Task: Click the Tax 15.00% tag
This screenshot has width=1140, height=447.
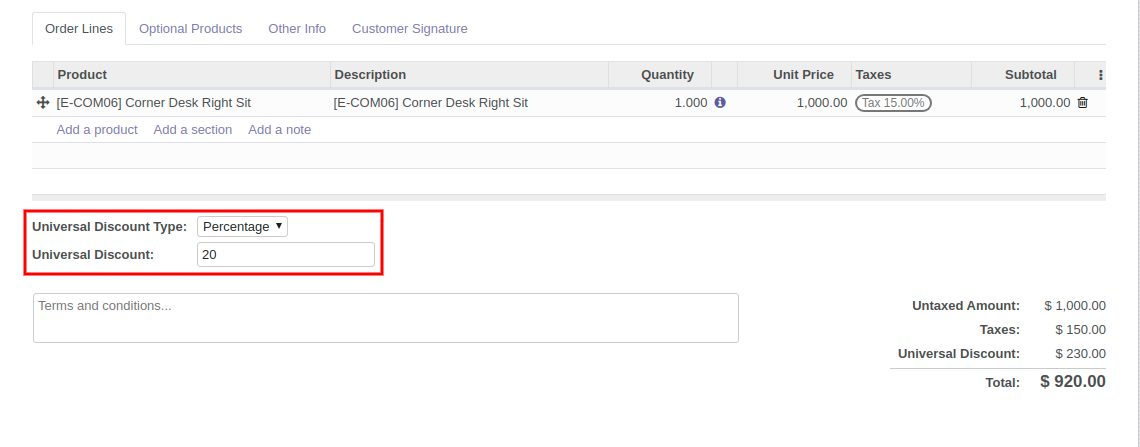Action: pyautogui.click(x=893, y=103)
